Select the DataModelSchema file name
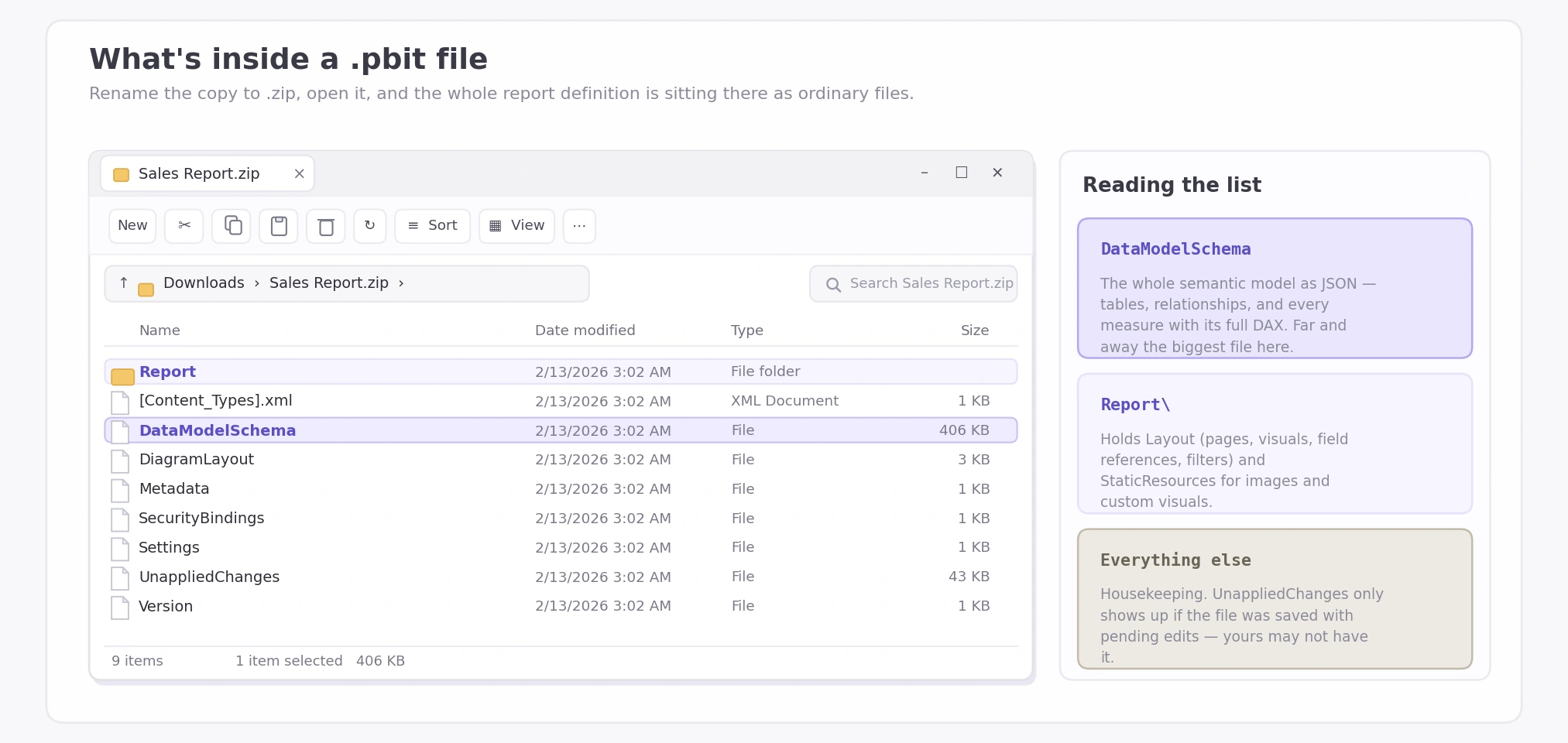1568x743 pixels. point(218,430)
